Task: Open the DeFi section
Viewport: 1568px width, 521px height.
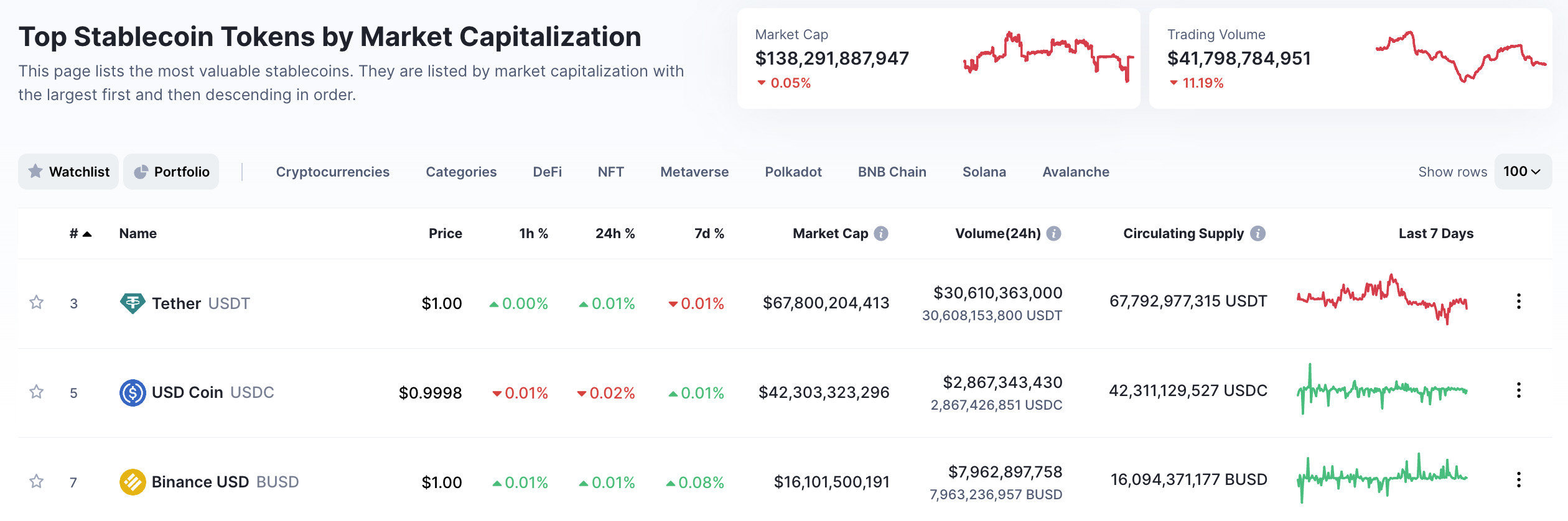Action: (548, 171)
